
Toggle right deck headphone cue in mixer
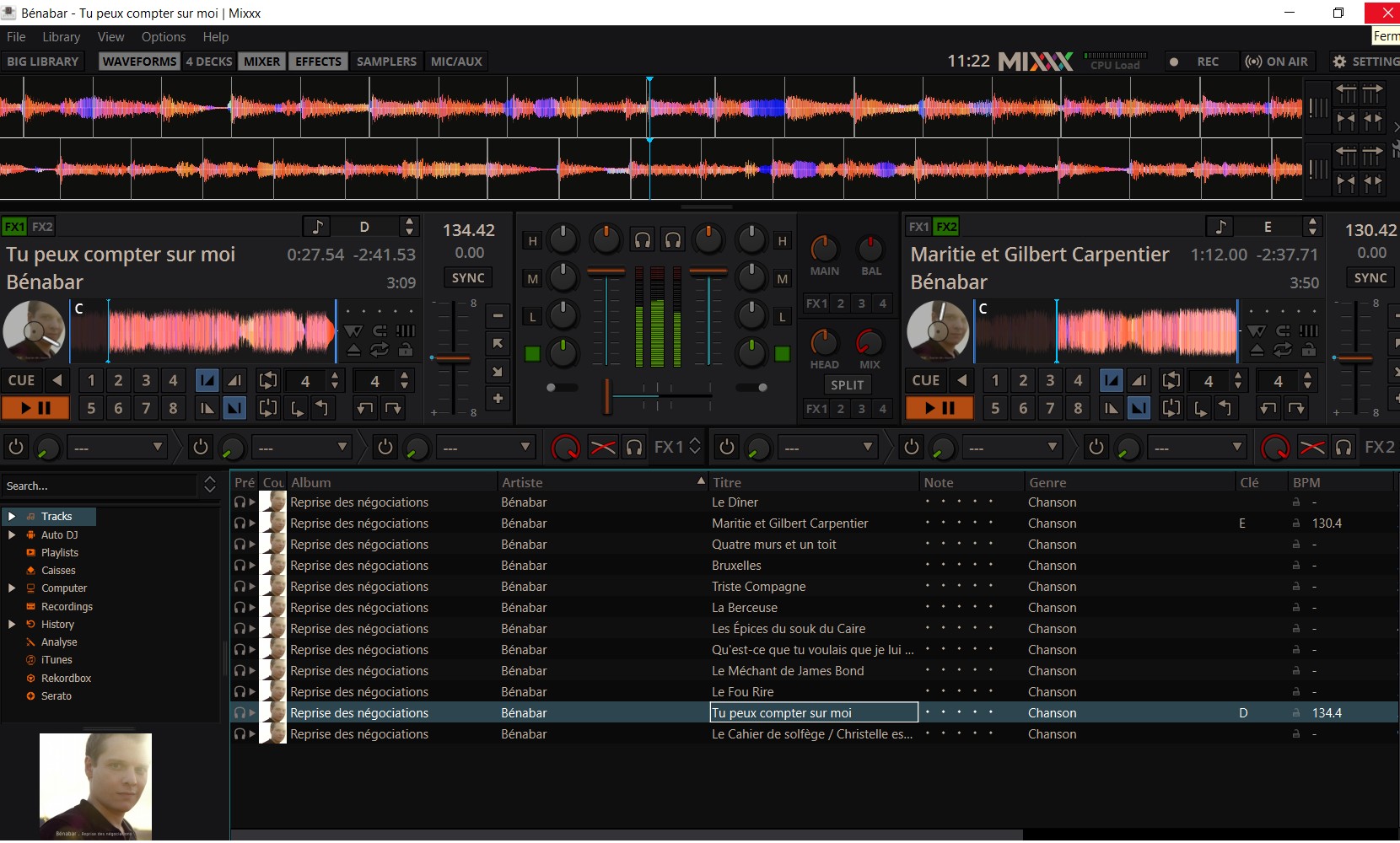(x=673, y=240)
